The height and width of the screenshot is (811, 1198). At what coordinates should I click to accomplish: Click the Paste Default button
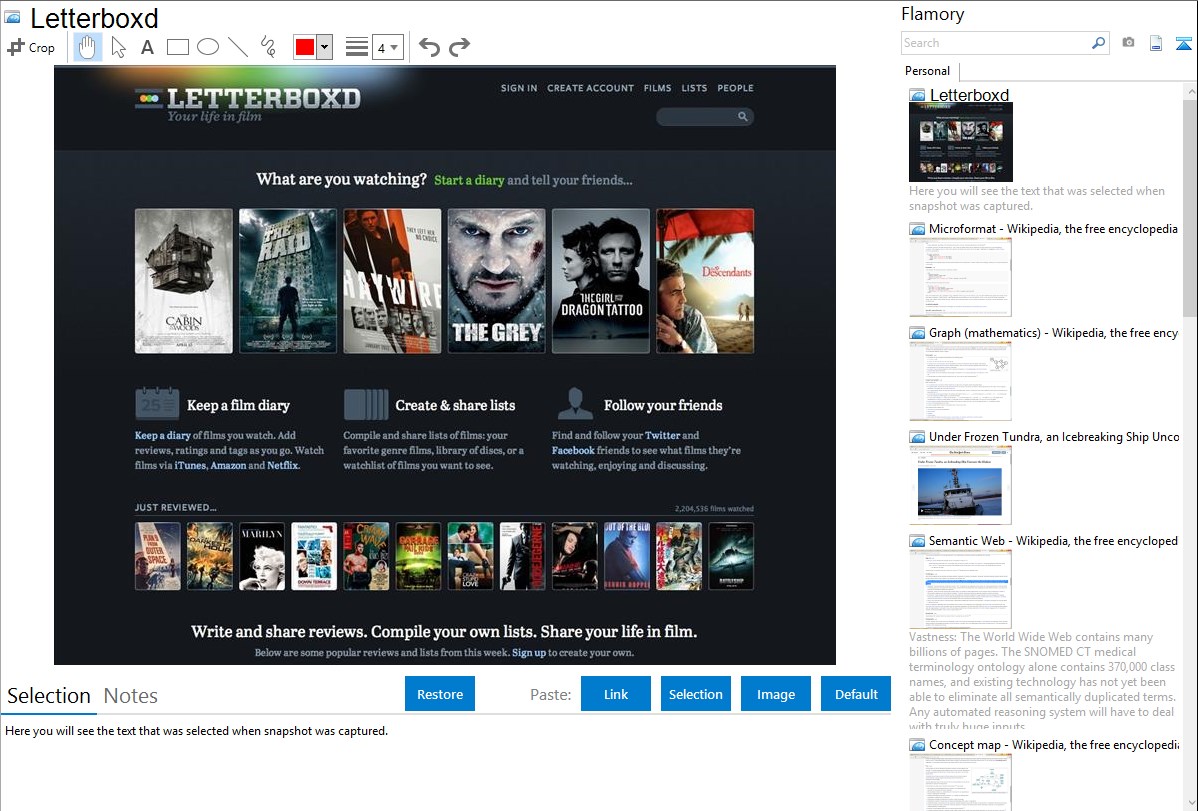pyautogui.click(x=856, y=694)
